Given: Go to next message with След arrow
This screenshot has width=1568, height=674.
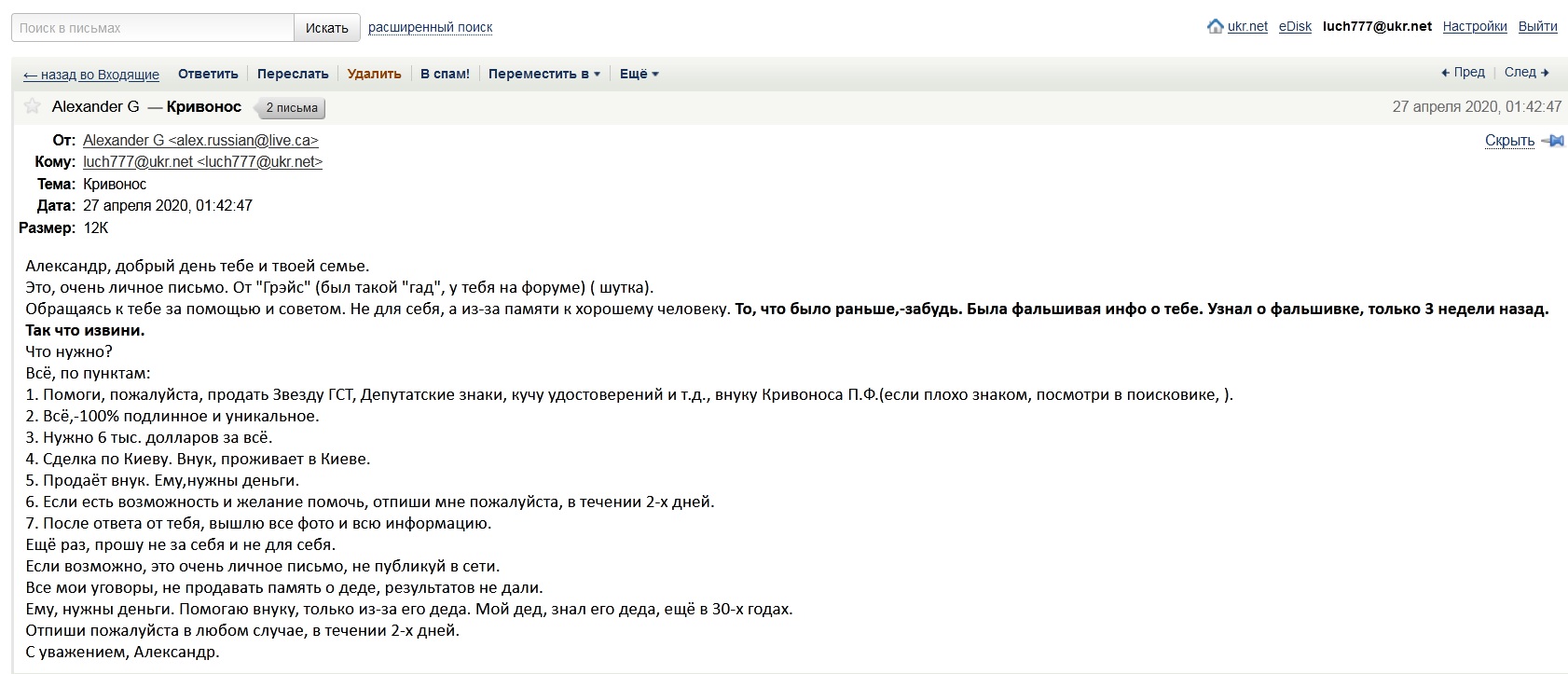Looking at the screenshot, I should [x=1527, y=73].
